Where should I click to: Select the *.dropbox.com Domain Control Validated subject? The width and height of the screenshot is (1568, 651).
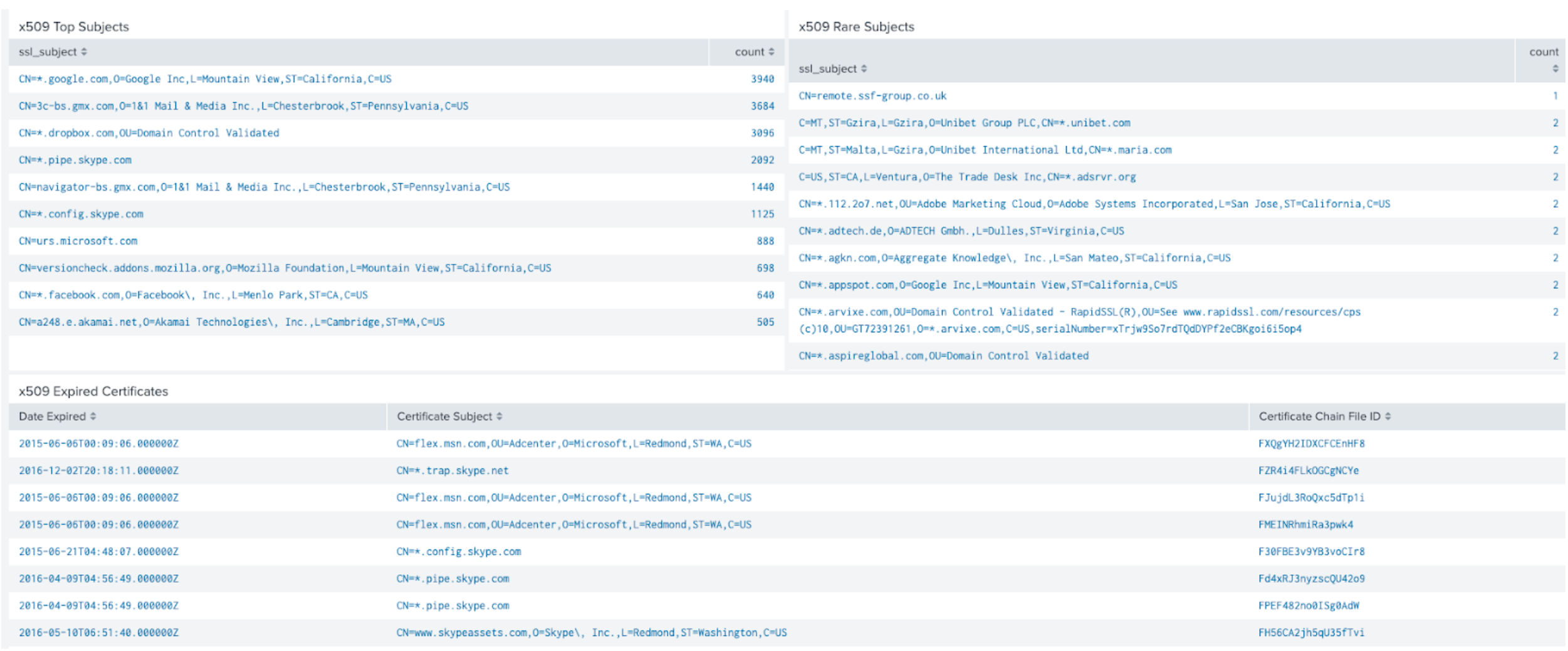[149, 133]
